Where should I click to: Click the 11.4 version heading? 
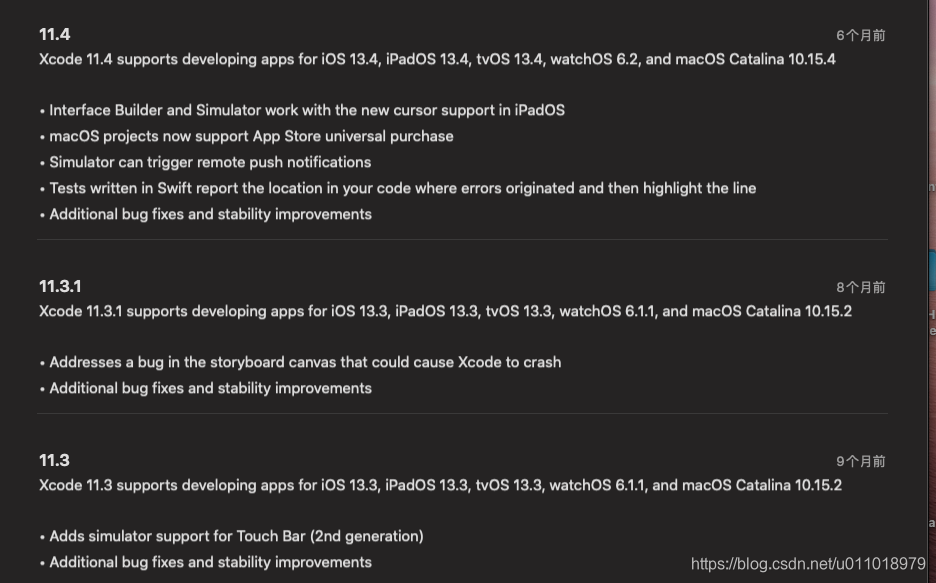[54, 35]
